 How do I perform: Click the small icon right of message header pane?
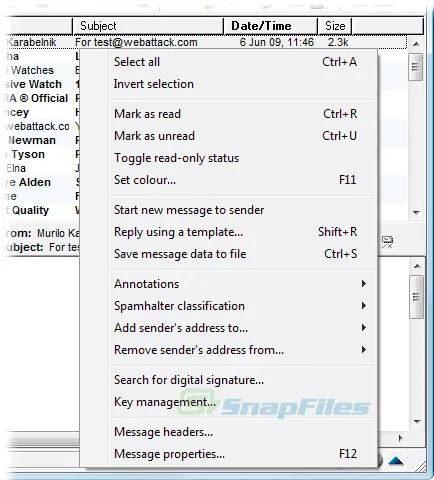[x=387, y=242]
